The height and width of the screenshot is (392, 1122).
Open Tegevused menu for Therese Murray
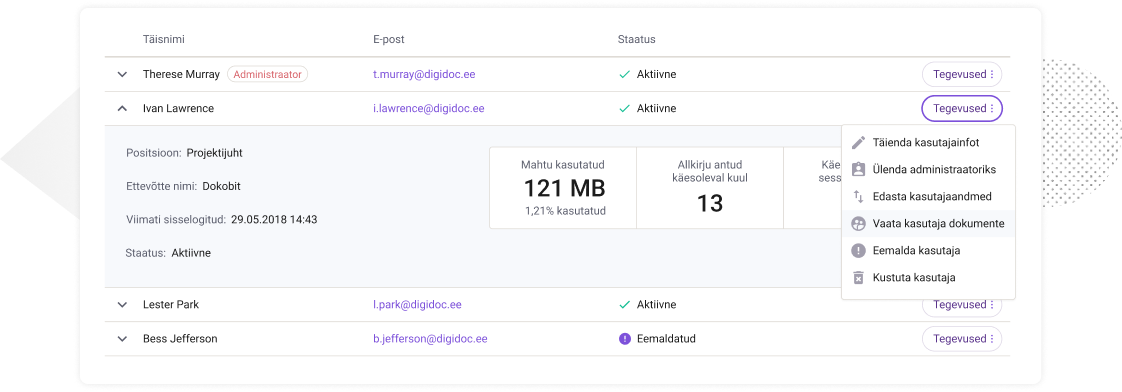coord(962,74)
